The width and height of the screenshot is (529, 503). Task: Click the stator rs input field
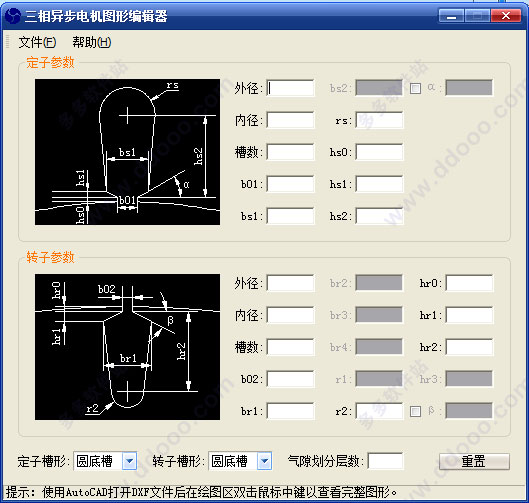[379, 120]
